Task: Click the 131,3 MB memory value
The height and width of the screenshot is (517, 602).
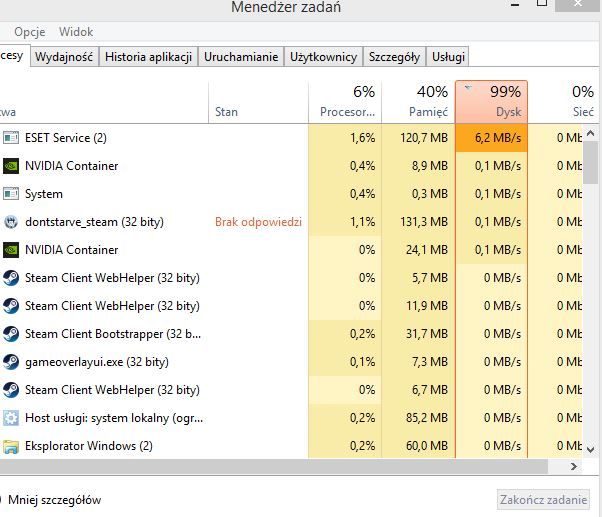Action: 424,222
